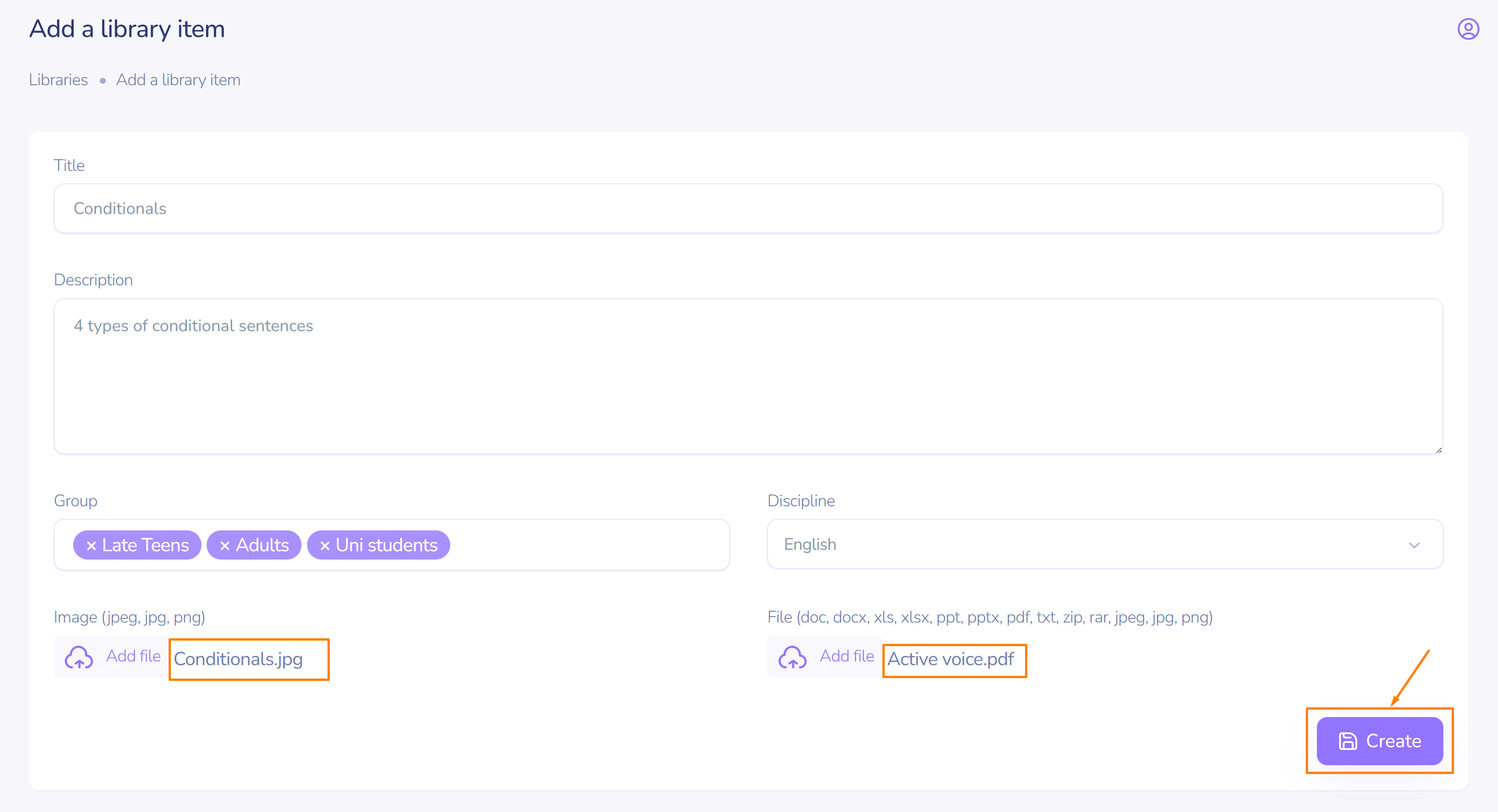Click the image upload cloud icon
The width and height of the screenshot is (1498, 812).
coord(79,657)
